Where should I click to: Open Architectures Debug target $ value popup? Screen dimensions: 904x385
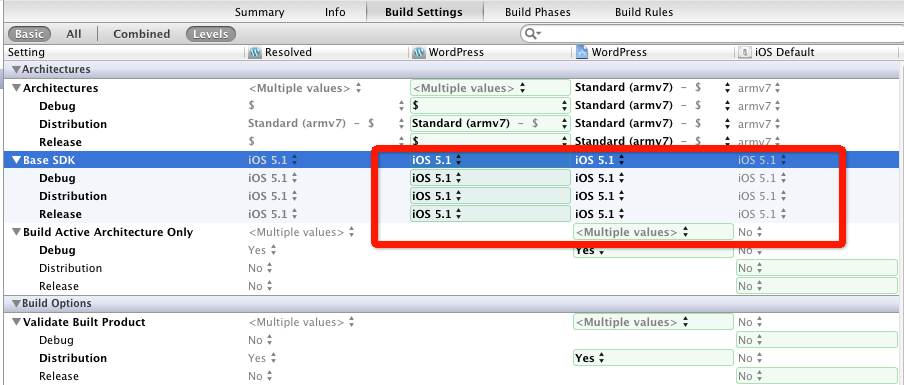tap(489, 106)
